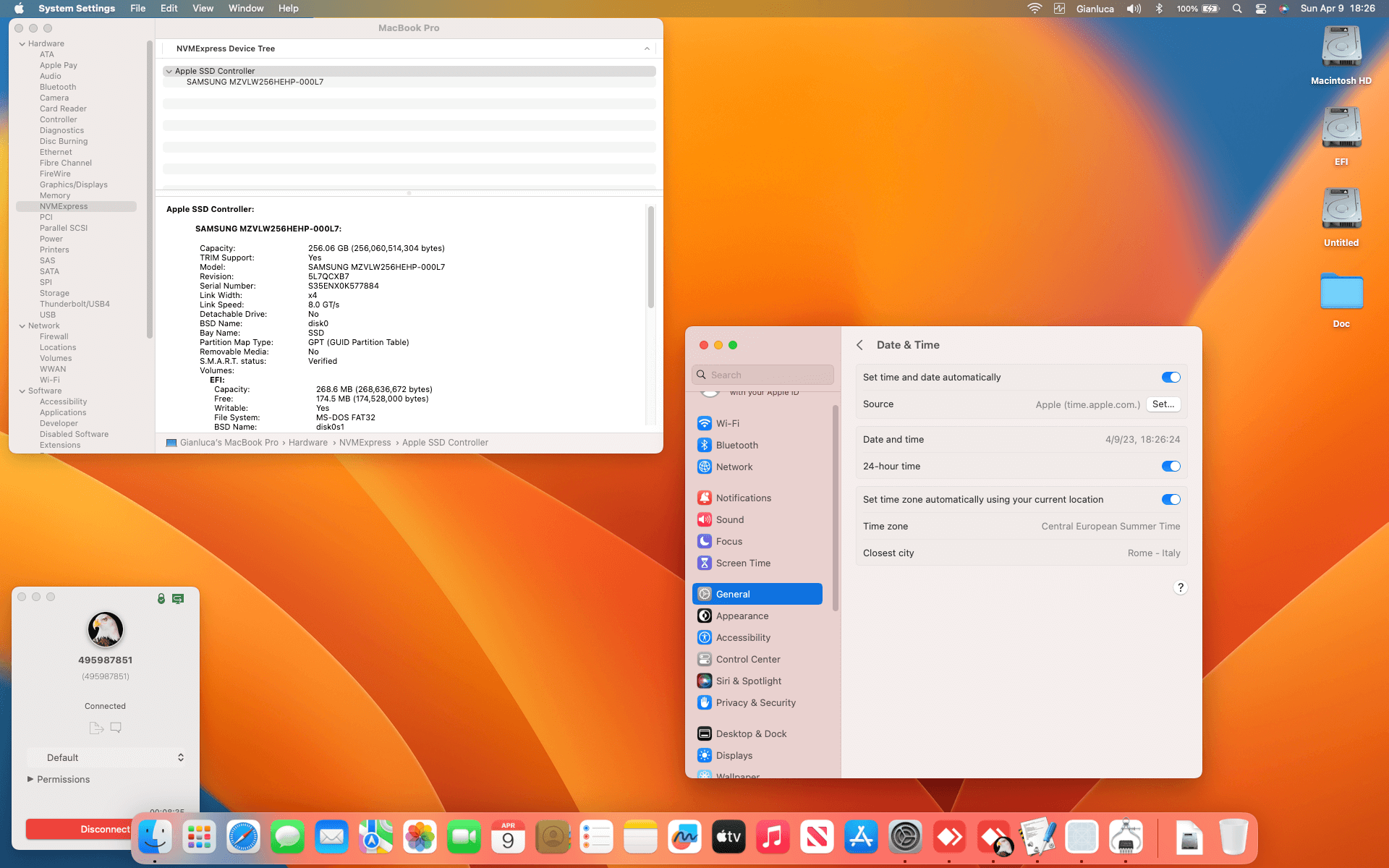Click the Control Center menu bar icon

1261,9
